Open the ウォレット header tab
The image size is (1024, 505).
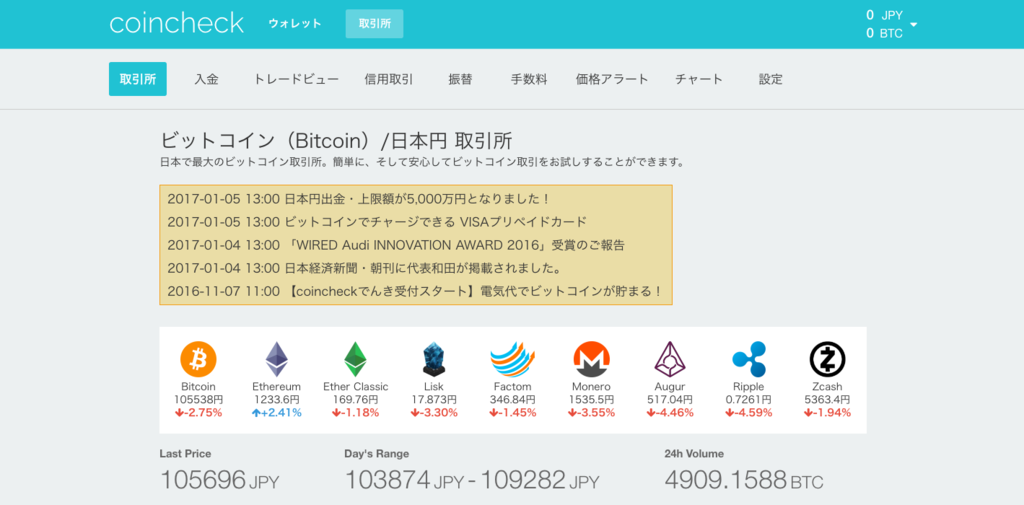[295, 24]
